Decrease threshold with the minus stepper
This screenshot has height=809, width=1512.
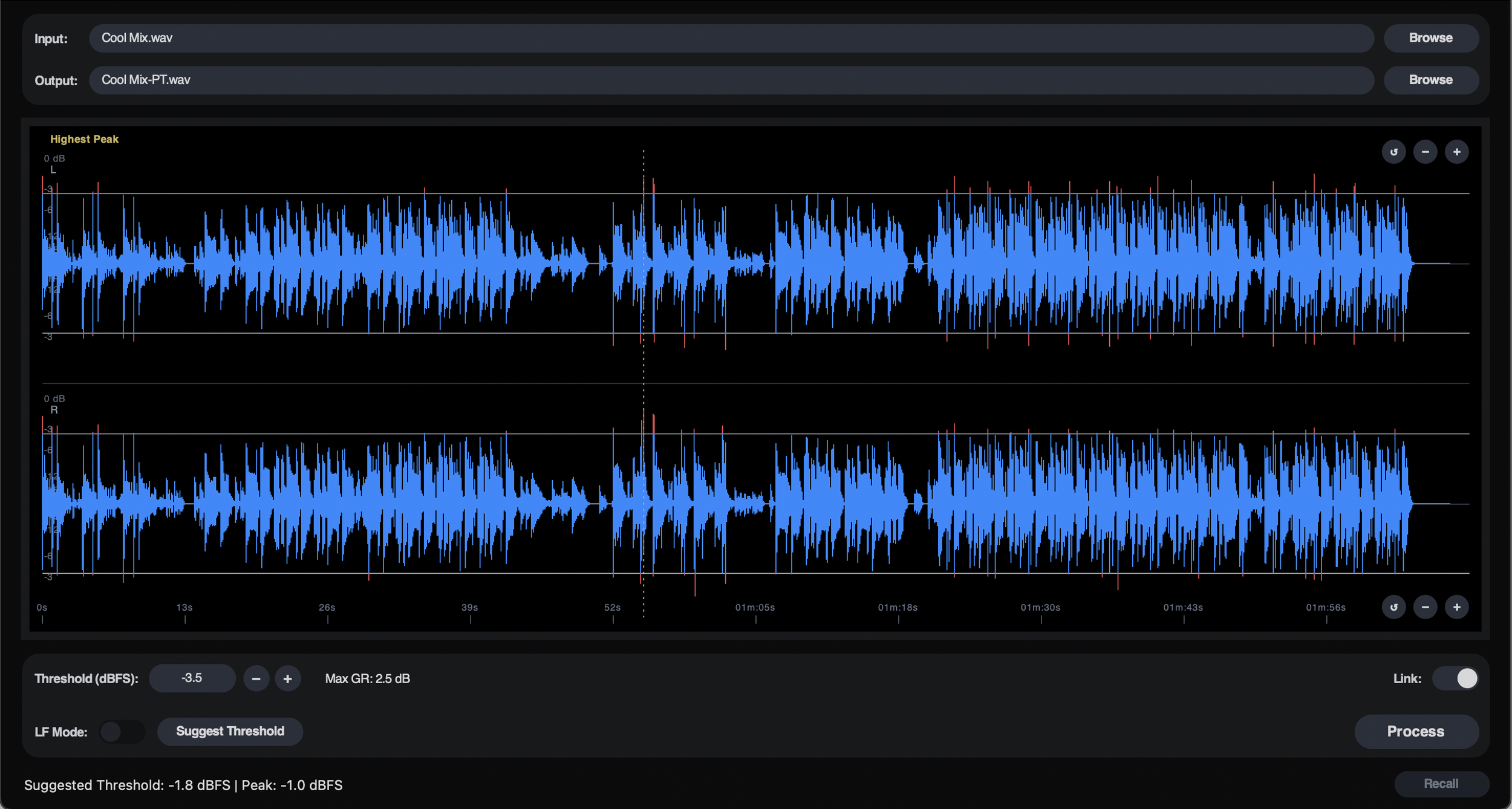[x=256, y=678]
